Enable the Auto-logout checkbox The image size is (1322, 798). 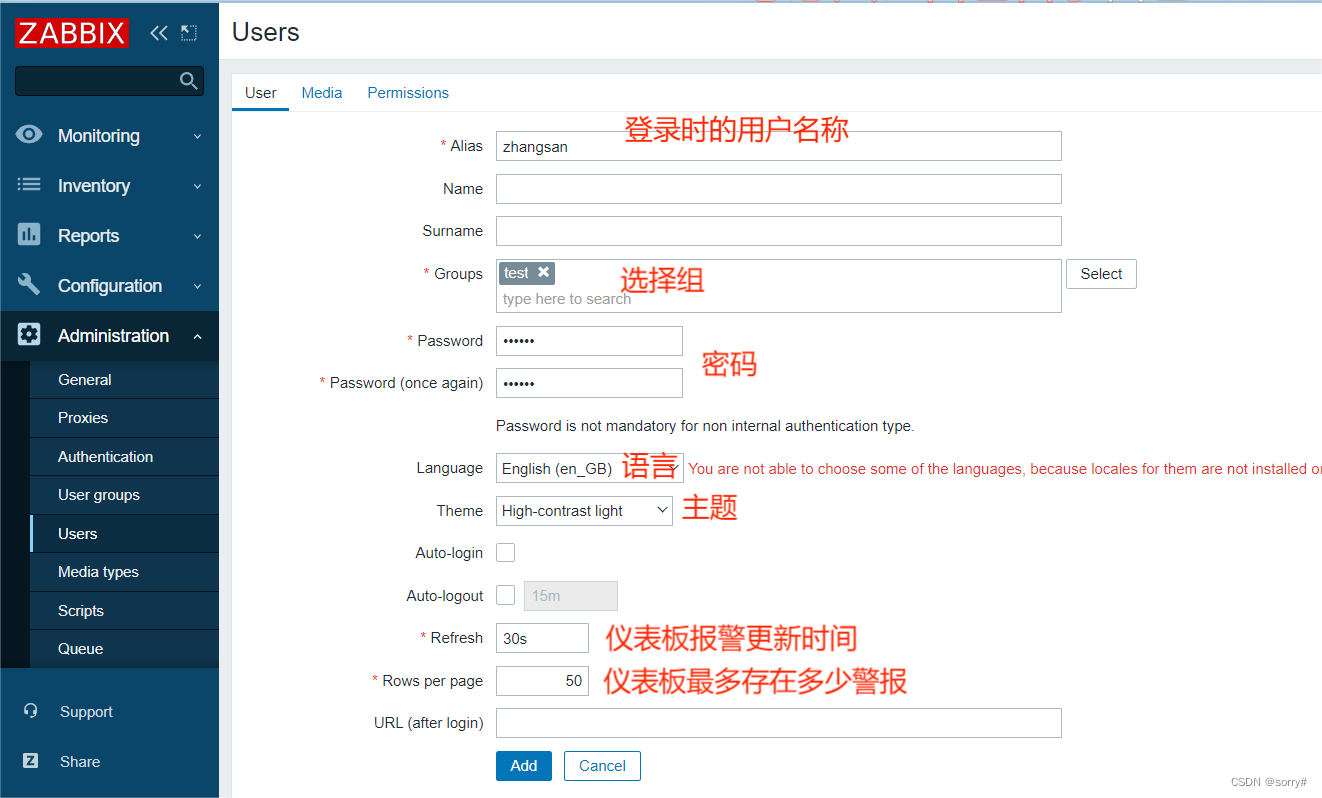point(506,595)
